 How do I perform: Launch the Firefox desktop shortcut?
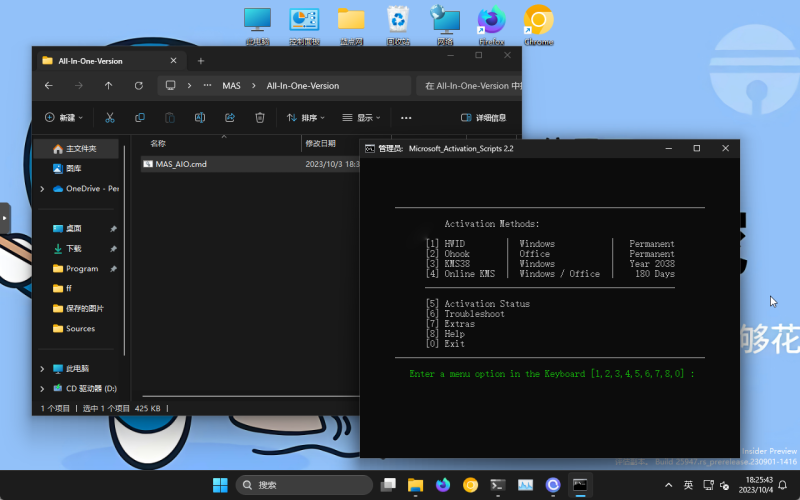[x=491, y=26]
